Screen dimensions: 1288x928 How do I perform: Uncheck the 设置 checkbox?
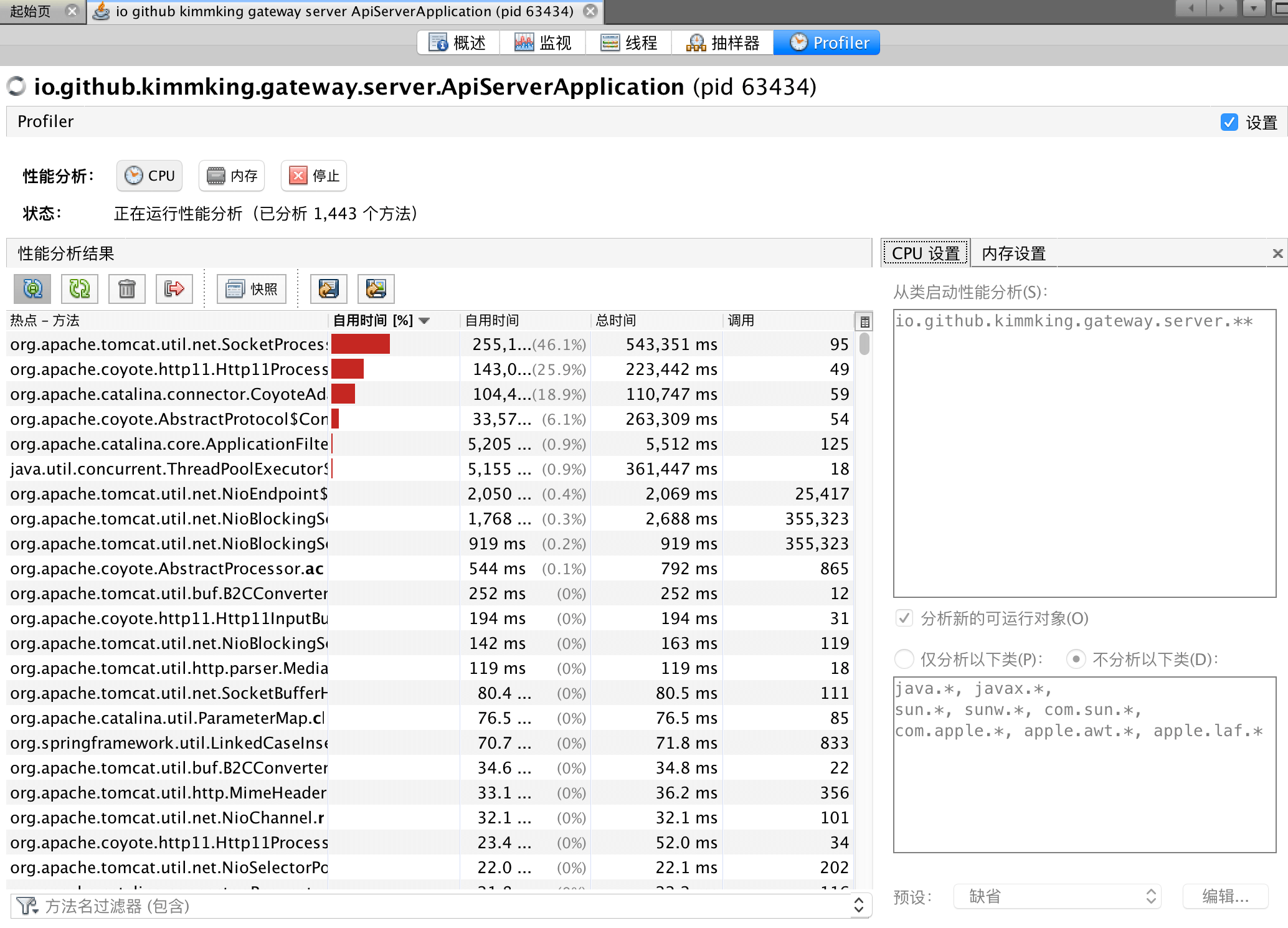[x=1229, y=122]
